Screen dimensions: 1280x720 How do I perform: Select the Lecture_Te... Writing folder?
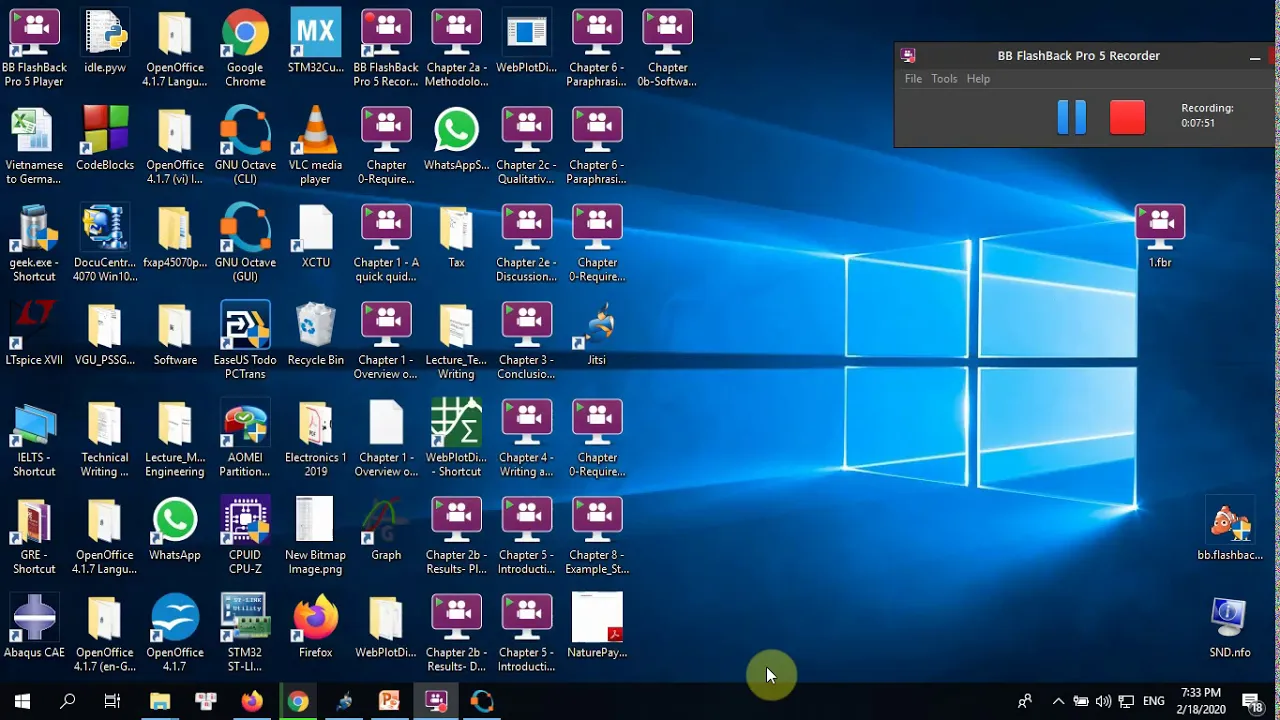(x=456, y=341)
